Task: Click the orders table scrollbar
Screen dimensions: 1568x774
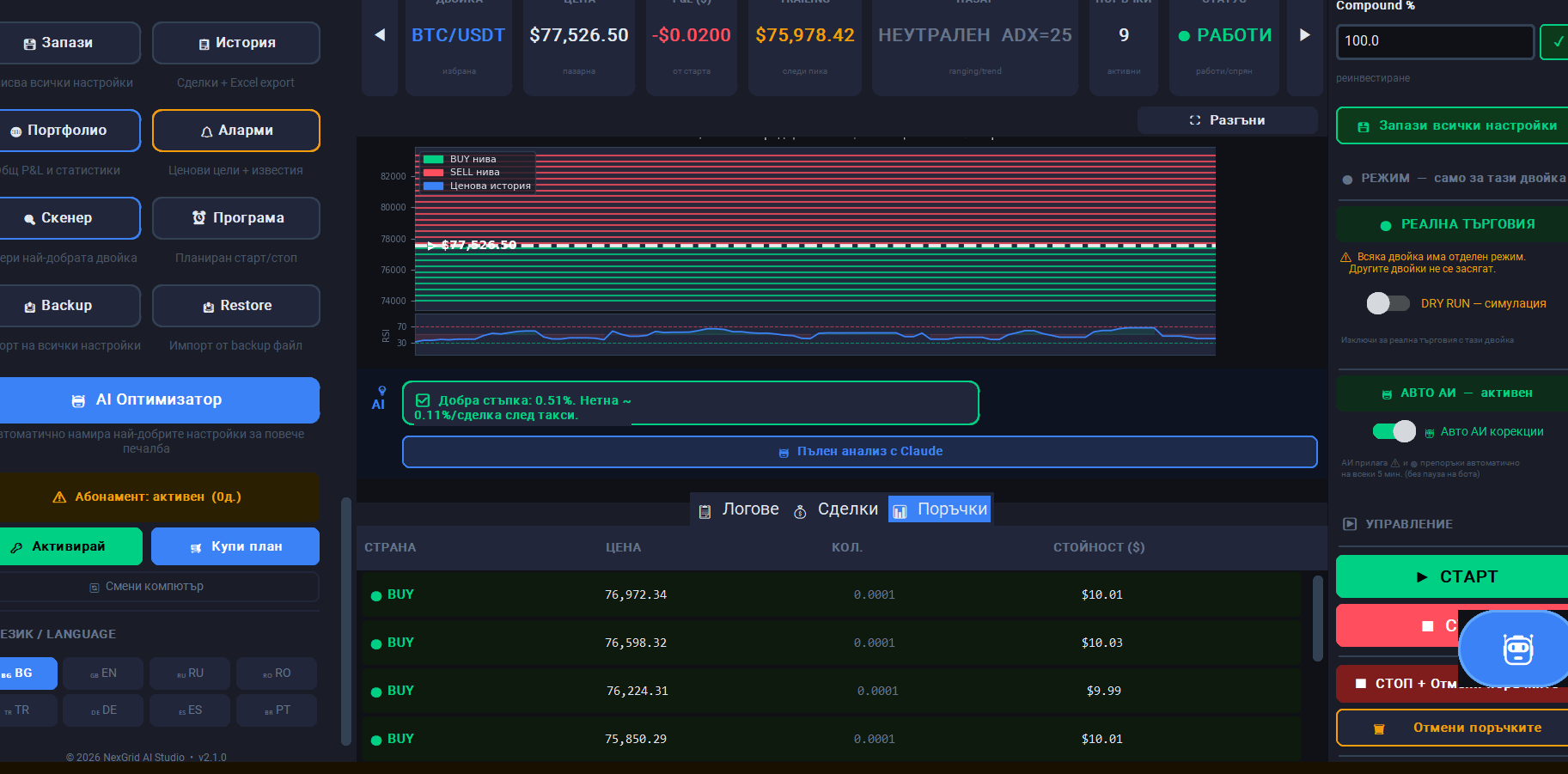Action: pyautogui.click(x=1318, y=619)
